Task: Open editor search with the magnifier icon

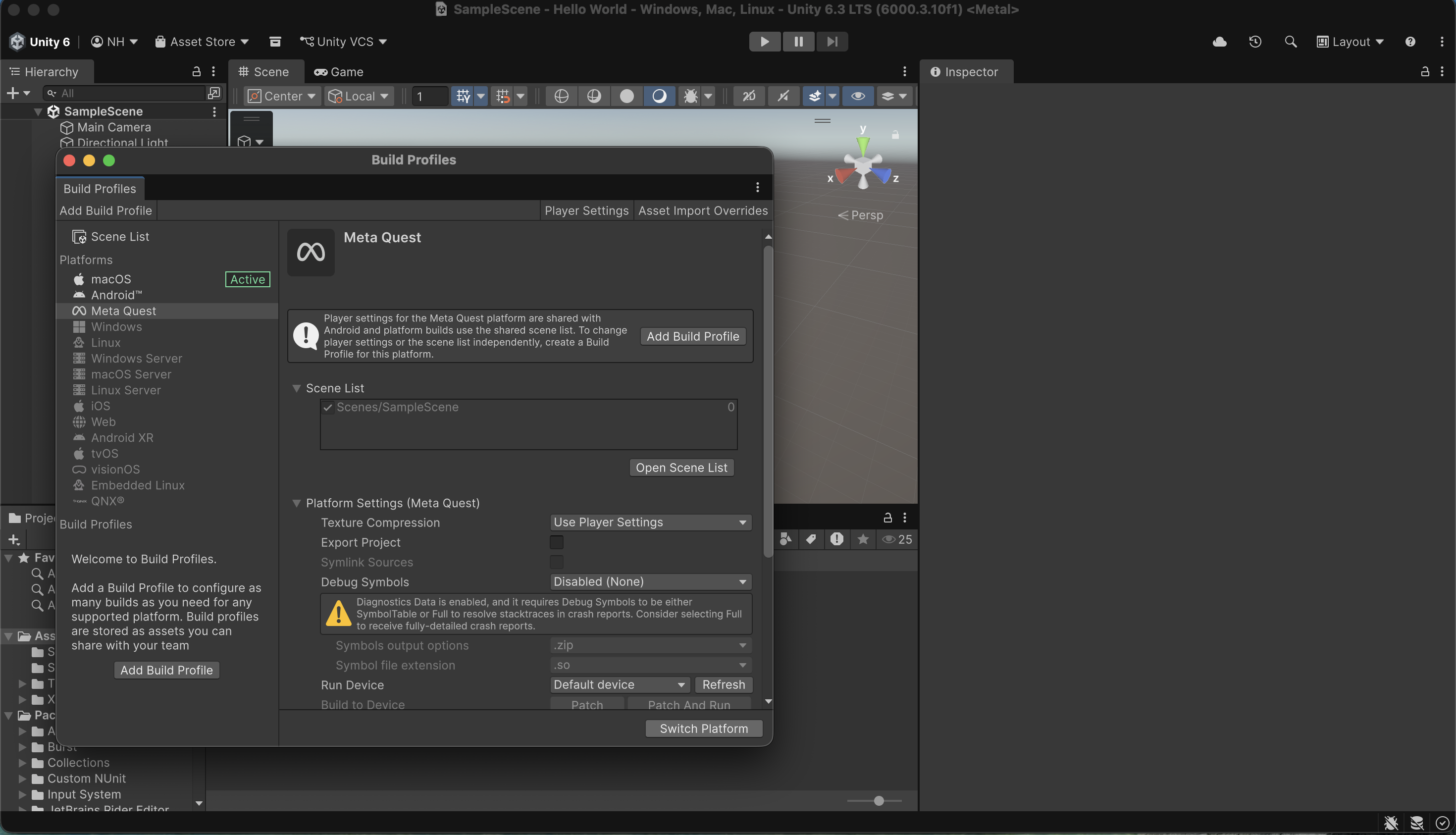Action: point(1290,41)
